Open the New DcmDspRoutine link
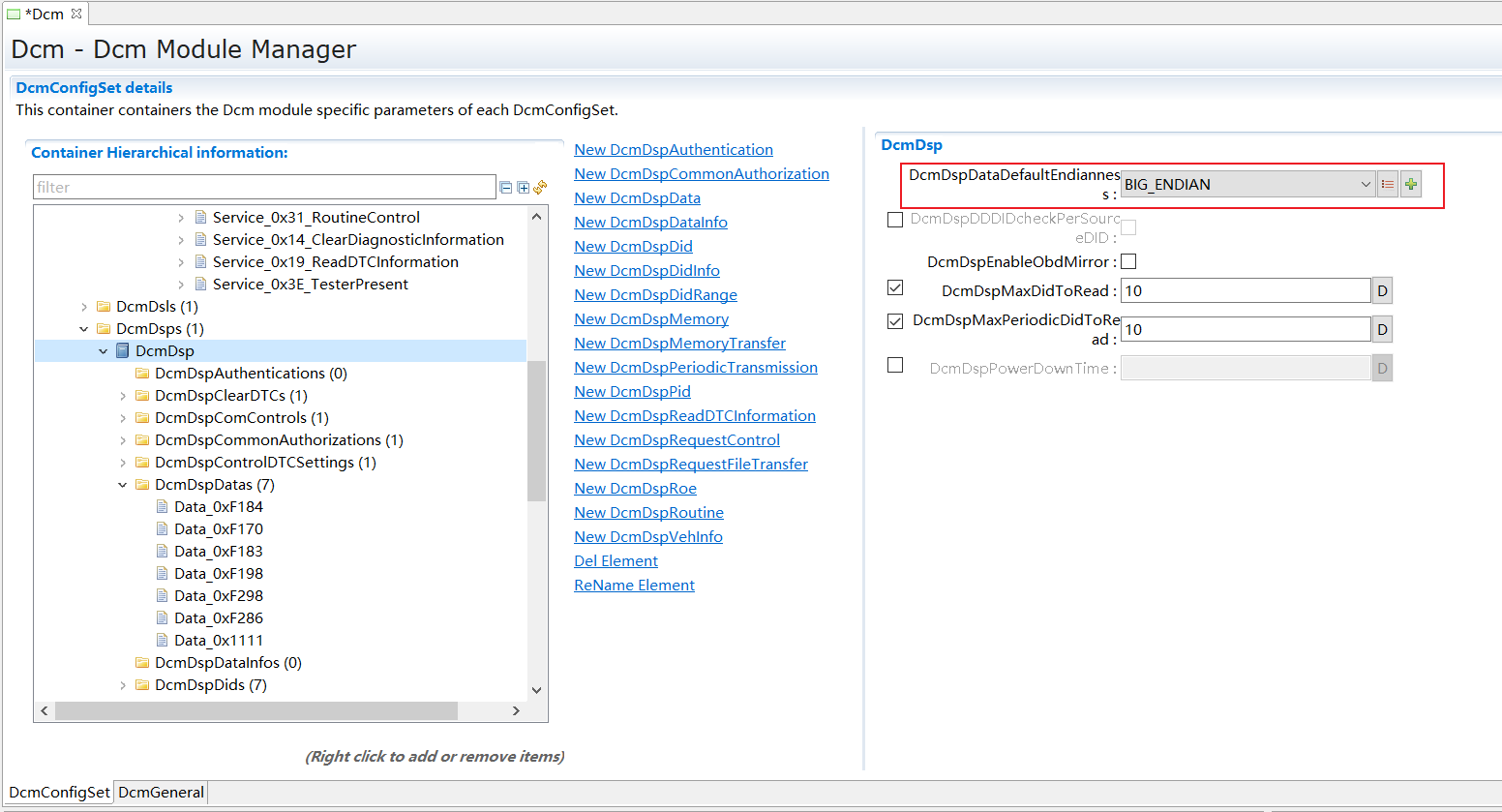Screen dimensions: 1502x812 (x=648, y=512)
